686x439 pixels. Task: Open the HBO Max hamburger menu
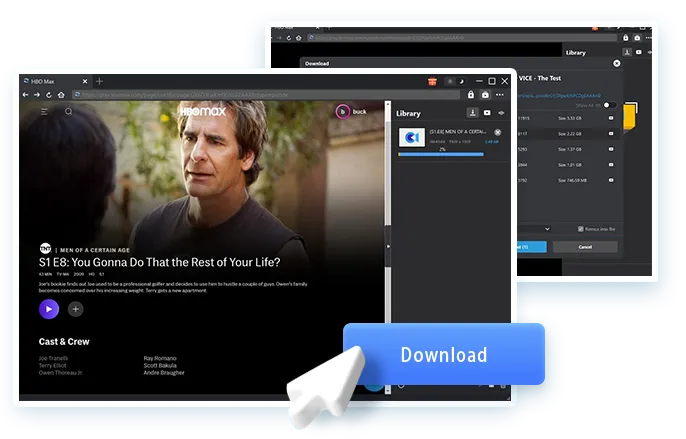pyautogui.click(x=44, y=112)
